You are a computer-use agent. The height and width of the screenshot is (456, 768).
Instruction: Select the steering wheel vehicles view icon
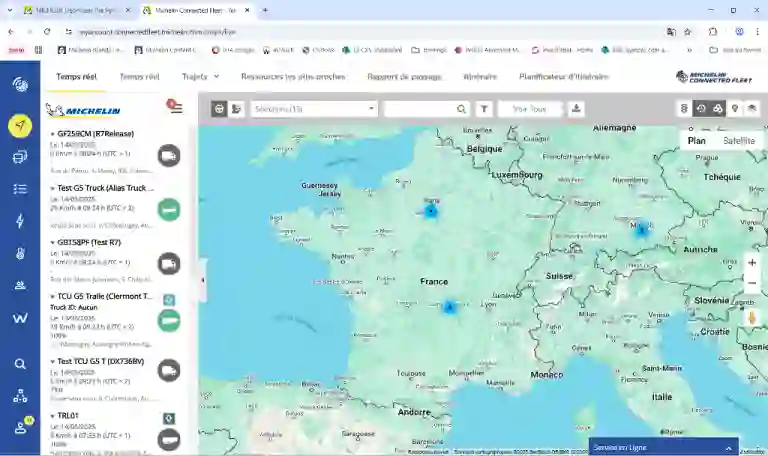tap(219, 109)
